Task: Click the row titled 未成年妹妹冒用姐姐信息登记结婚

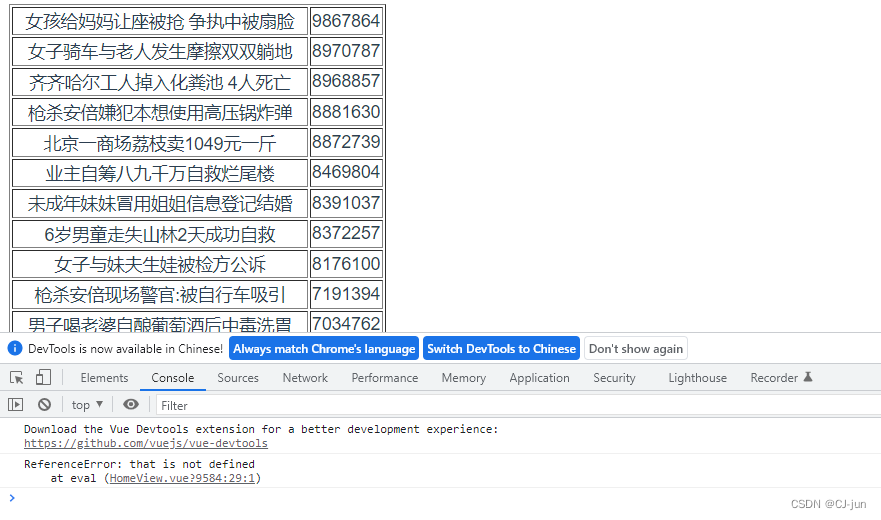Action: point(160,203)
